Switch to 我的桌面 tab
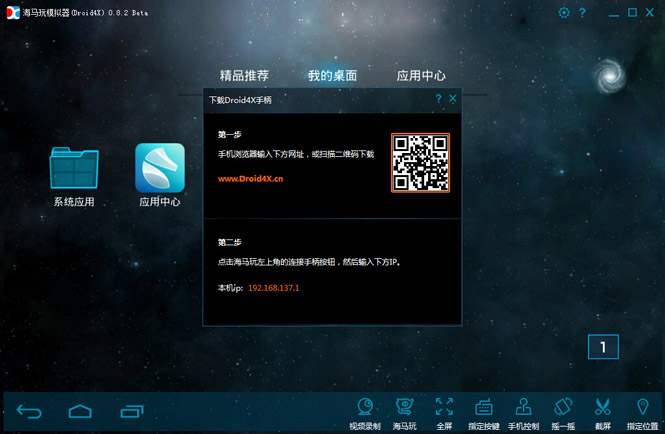Screen dimensions: 665x434 tap(332, 76)
